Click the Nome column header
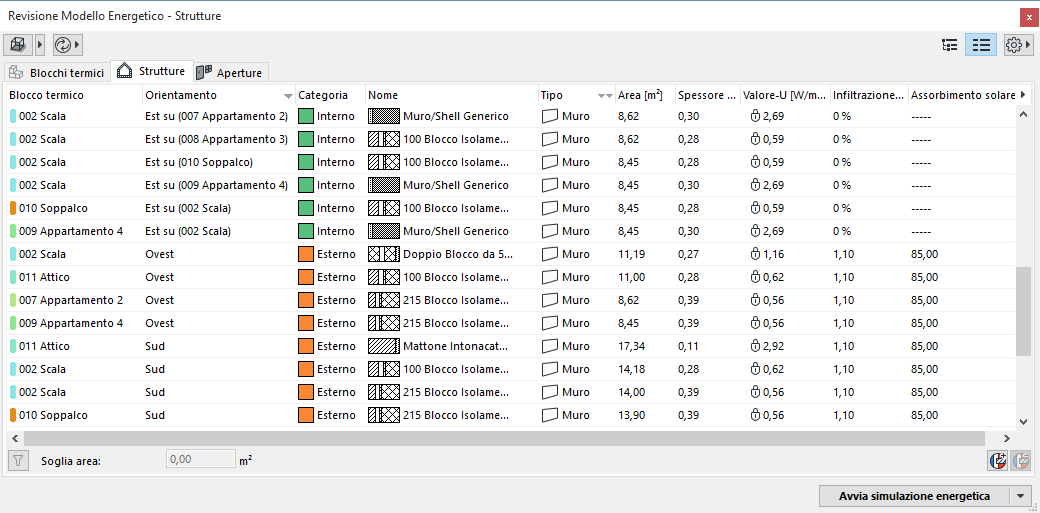The height and width of the screenshot is (513, 1040). pyautogui.click(x=452, y=96)
